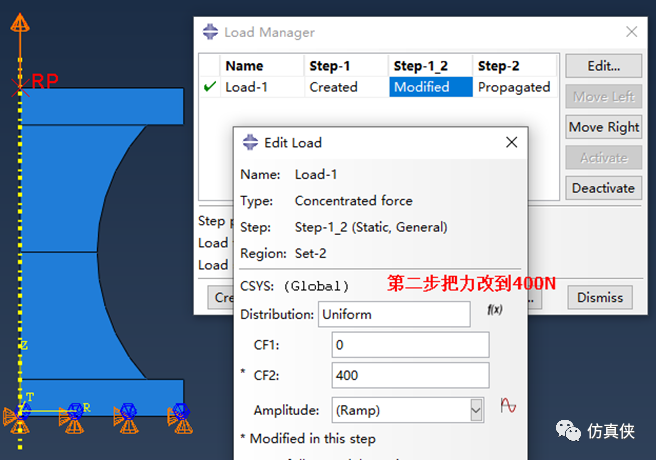
Task: Click the Deactivate button
Action: click(603, 188)
